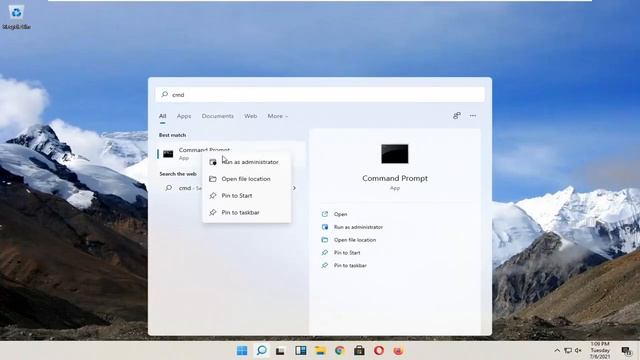Image resolution: width=640 pixels, height=360 pixels.
Task: Open Task View on the taskbar
Action: point(281,351)
